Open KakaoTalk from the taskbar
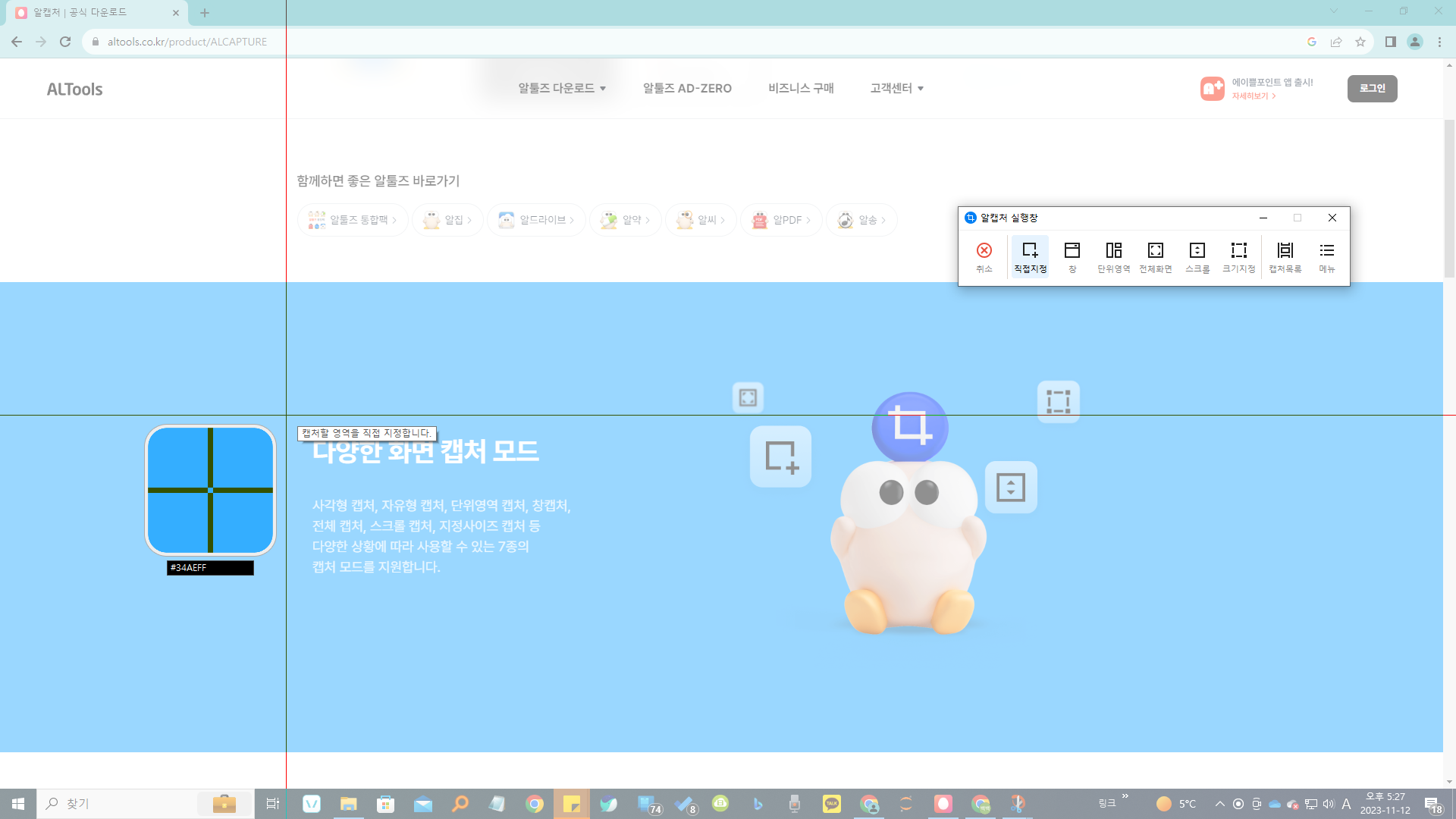The height and width of the screenshot is (819, 1456). pos(831,803)
